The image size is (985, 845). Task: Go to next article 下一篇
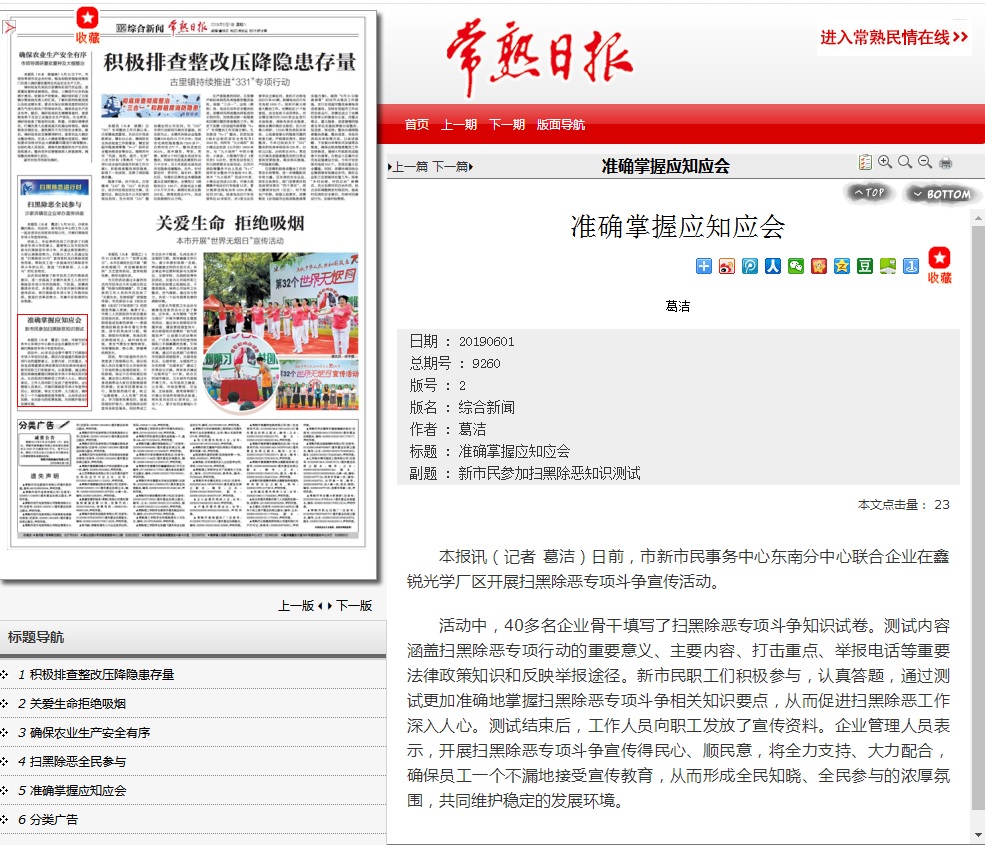point(452,166)
